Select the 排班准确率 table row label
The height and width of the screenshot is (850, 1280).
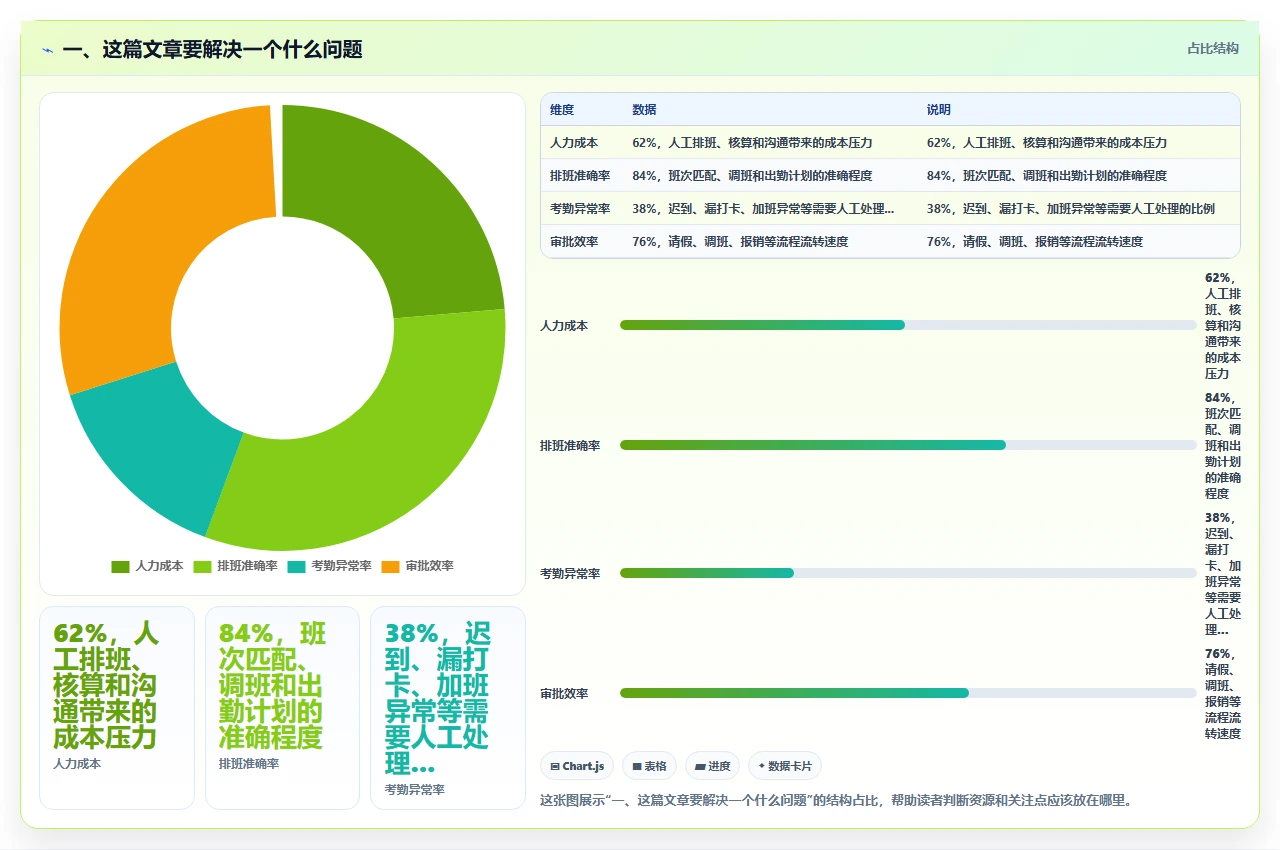580,176
